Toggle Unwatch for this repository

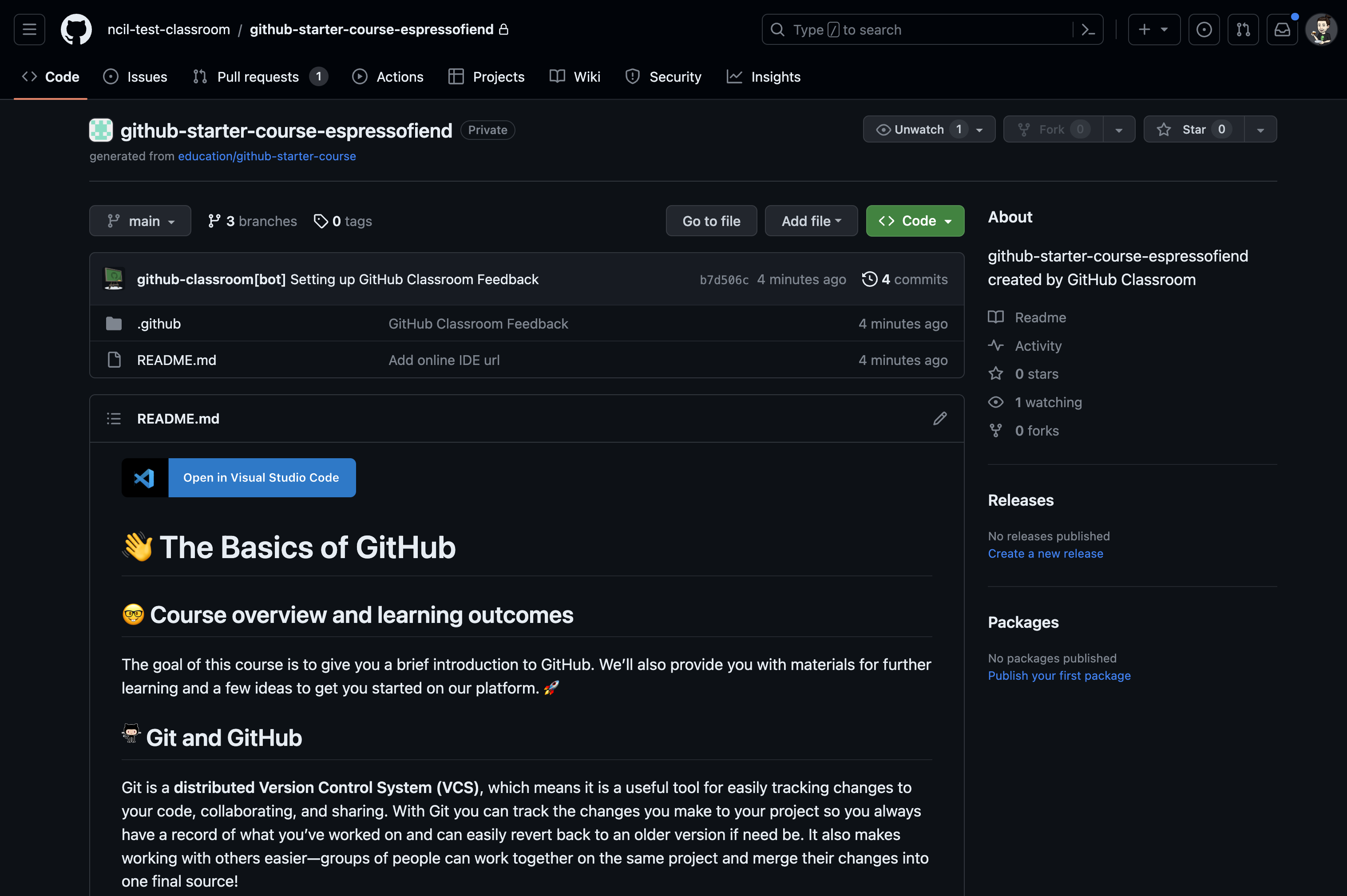[x=920, y=129]
